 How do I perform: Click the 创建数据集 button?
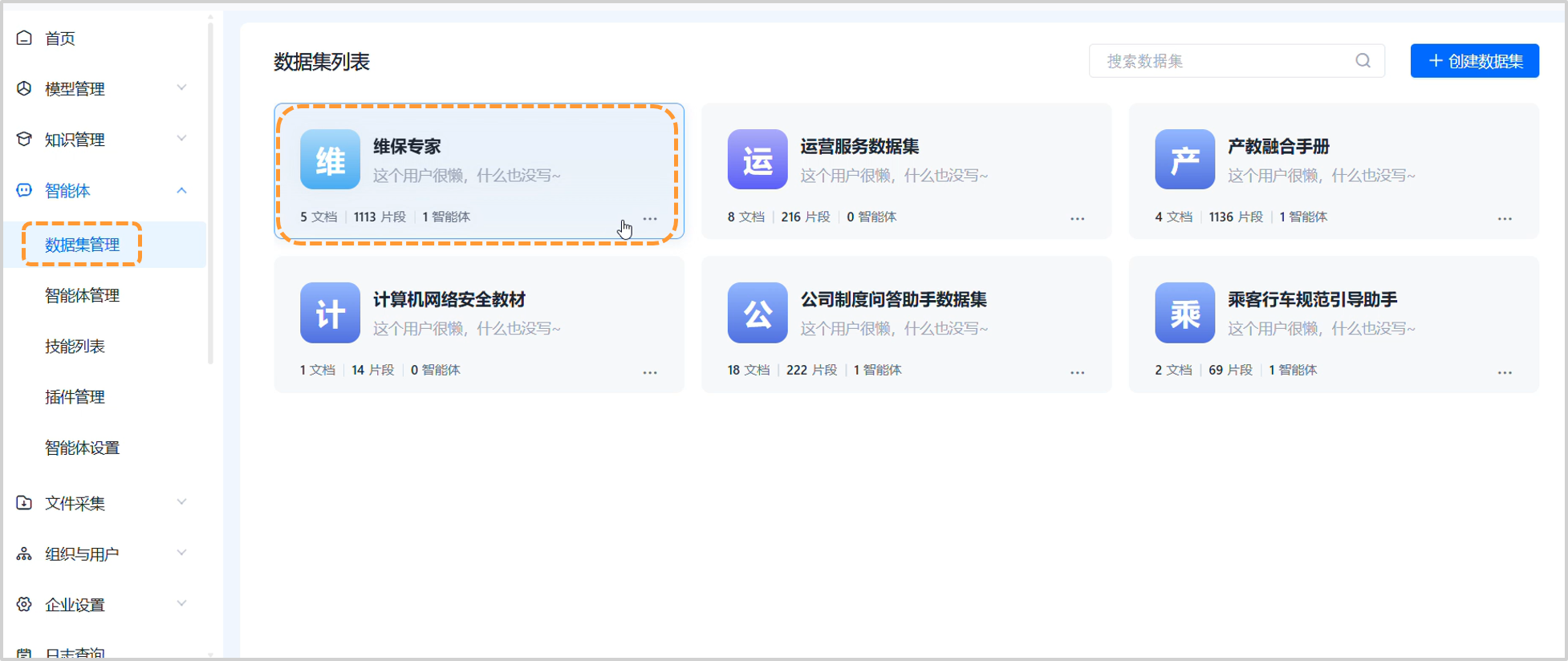click(x=1474, y=61)
